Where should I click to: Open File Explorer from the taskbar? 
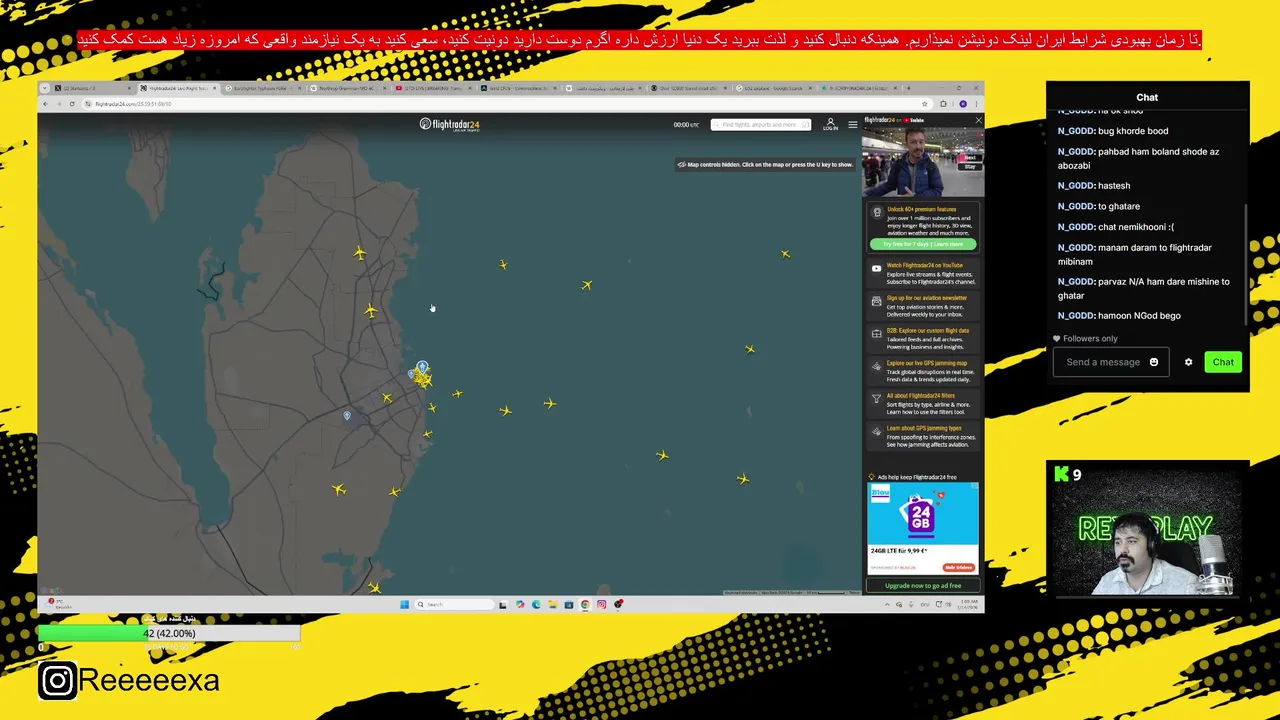click(x=552, y=604)
